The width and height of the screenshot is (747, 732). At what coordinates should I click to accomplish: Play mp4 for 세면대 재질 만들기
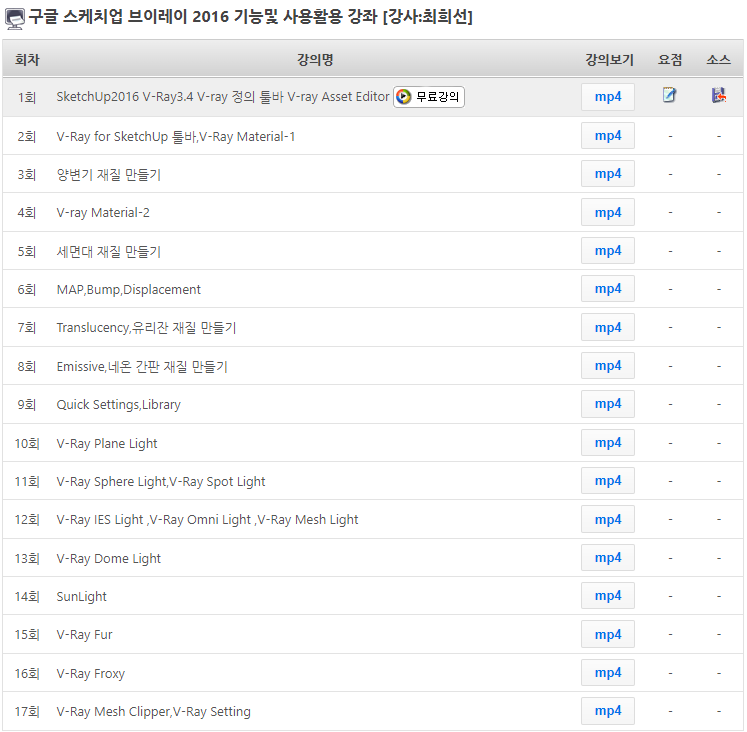(x=608, y=251)
